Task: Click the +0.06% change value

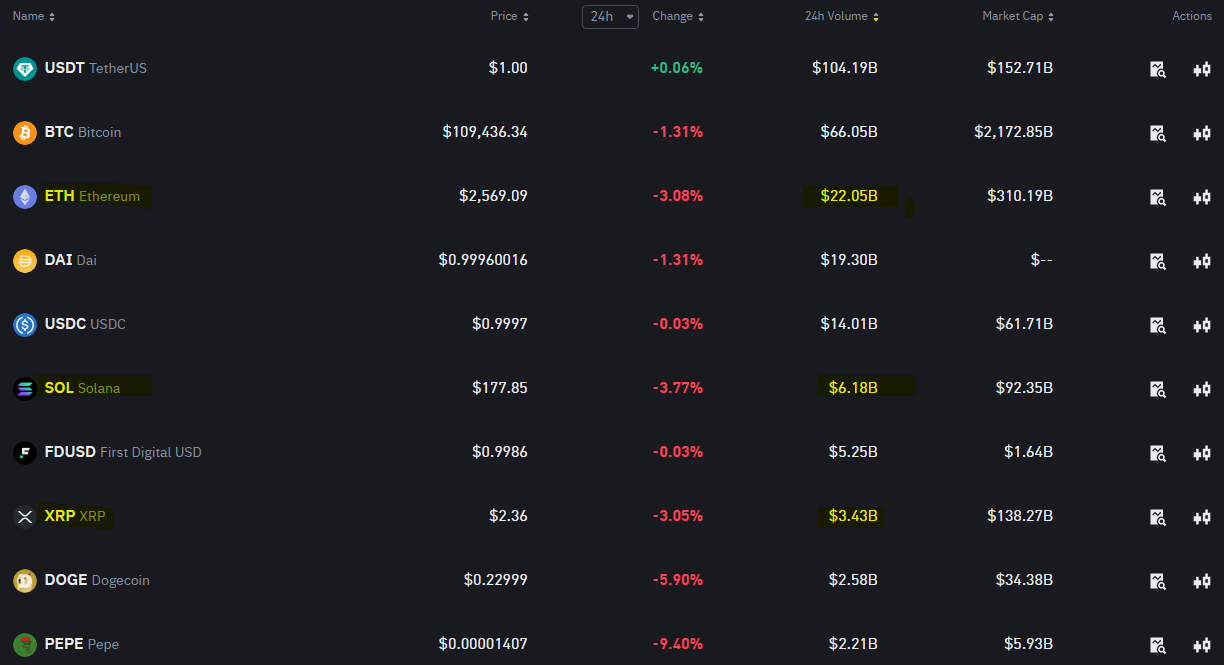Action: tap(677, 68)
